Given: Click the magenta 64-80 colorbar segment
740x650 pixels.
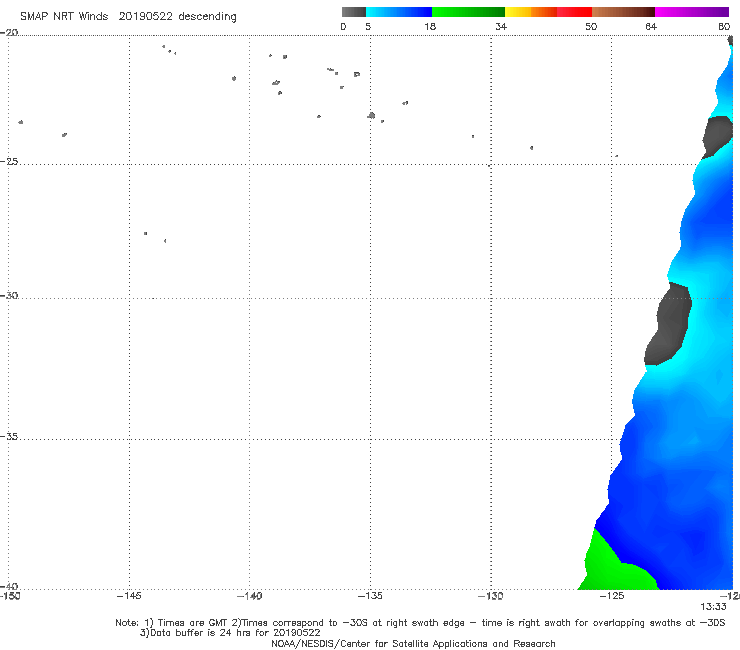Looking at the screenshot, I should click(692, 12).
